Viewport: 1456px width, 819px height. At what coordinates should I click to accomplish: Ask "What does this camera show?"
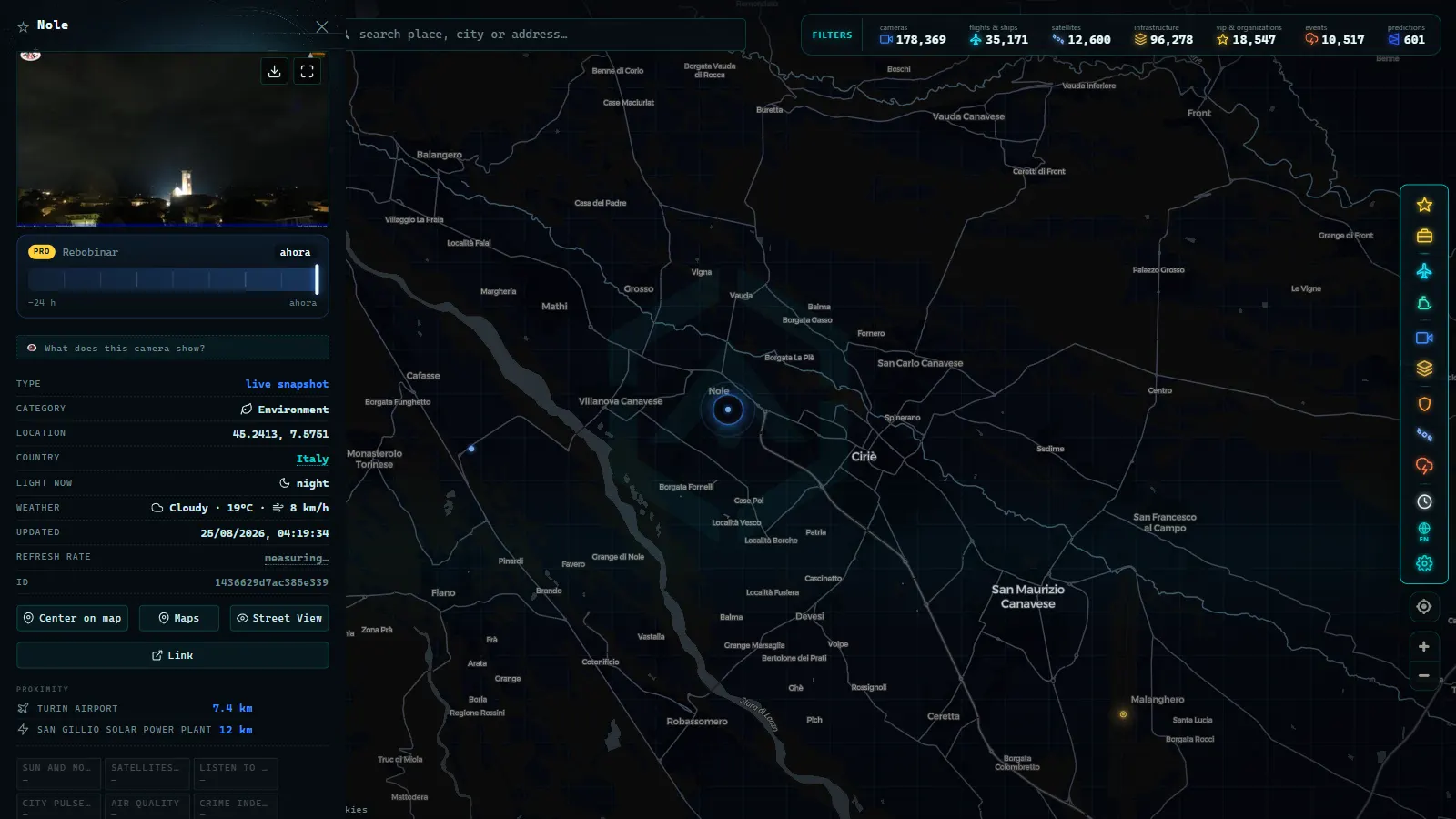pos(173,349)
